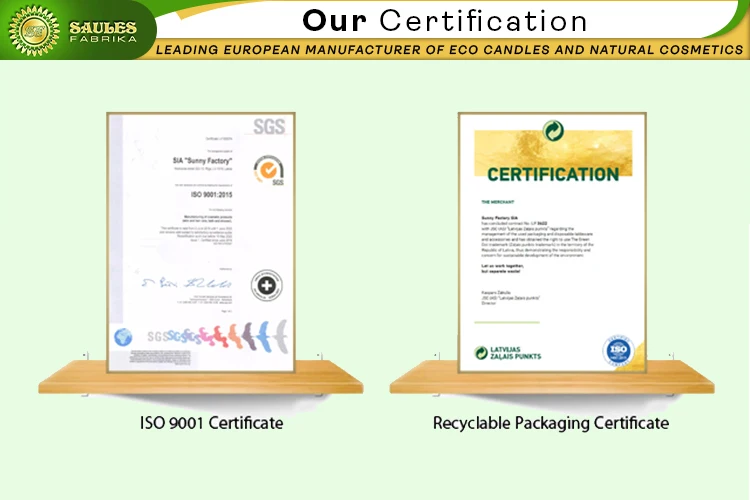Click the "ISO 9001 Certificate" caption

pos(211,423)
